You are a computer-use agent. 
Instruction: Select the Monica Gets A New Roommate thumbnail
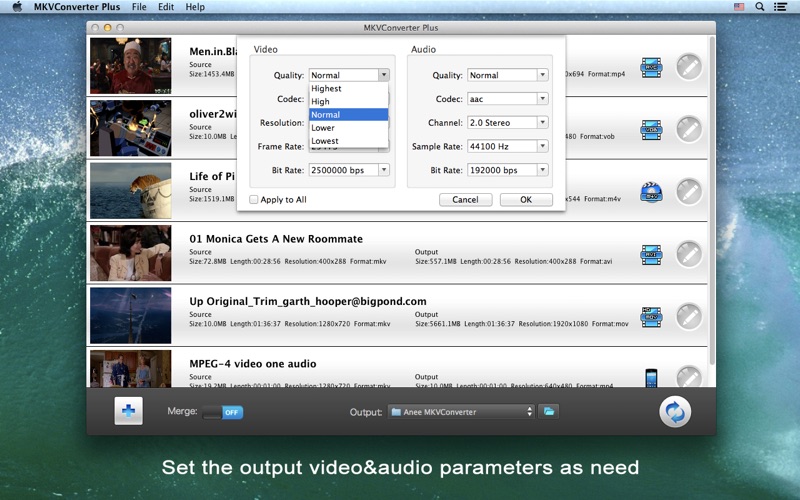pos(131,253)
